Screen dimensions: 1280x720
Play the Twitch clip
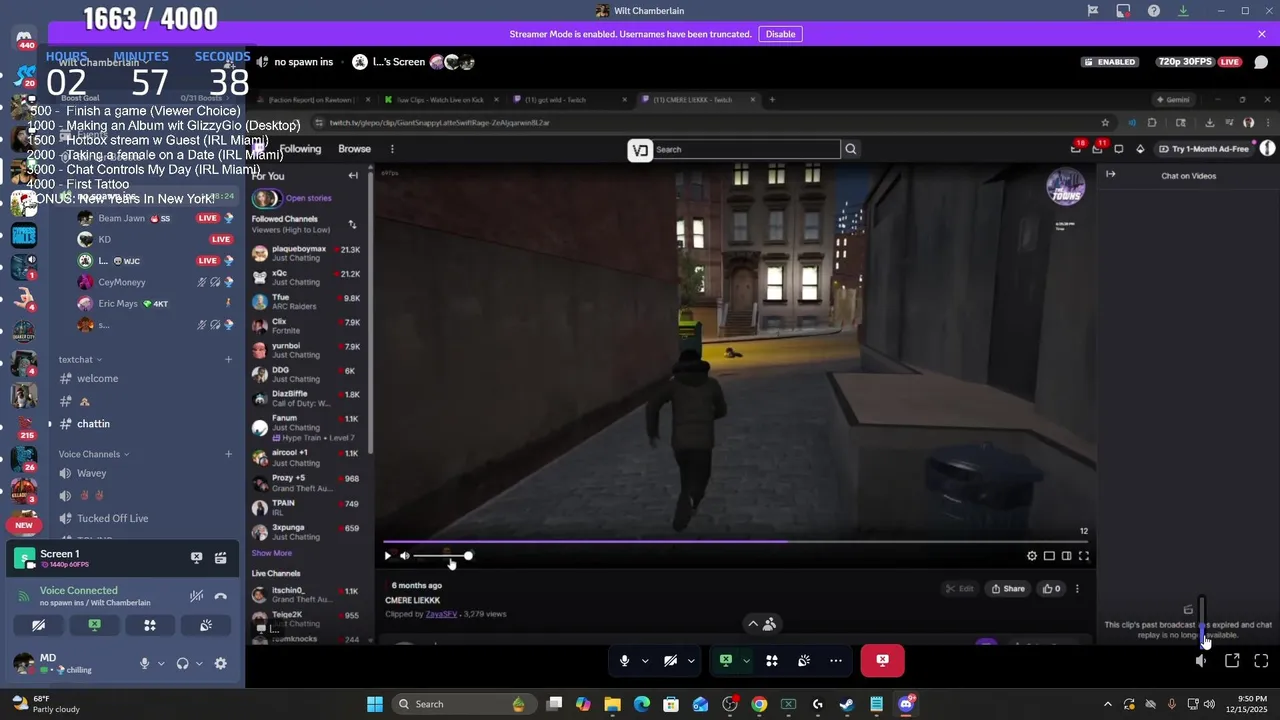pyautogui.click(x=388, y=556)
